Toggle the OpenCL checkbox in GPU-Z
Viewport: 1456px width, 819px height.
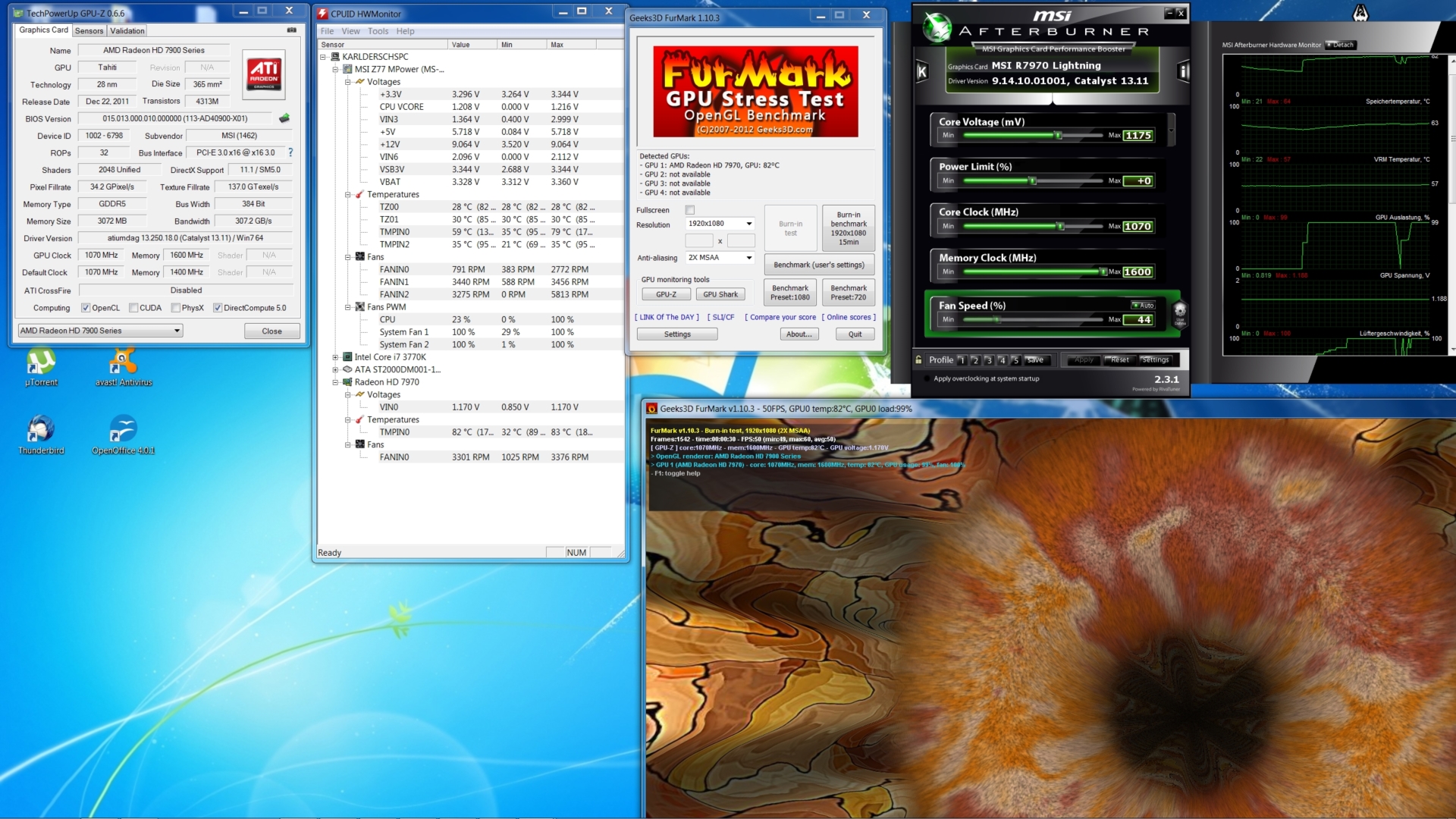point(86,308)
